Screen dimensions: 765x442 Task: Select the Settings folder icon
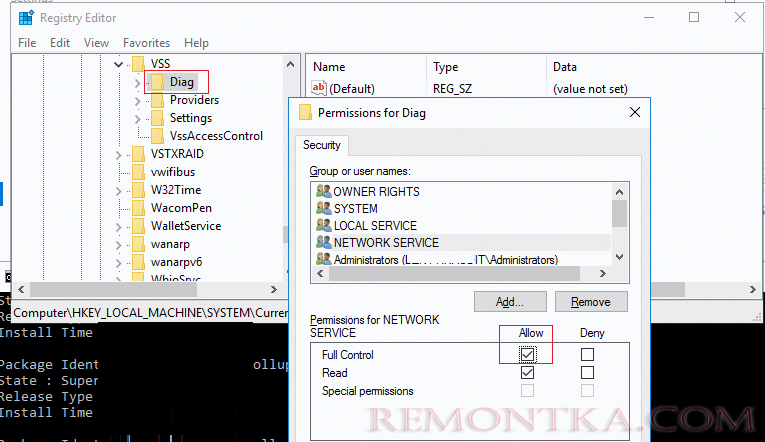[158, 118]
